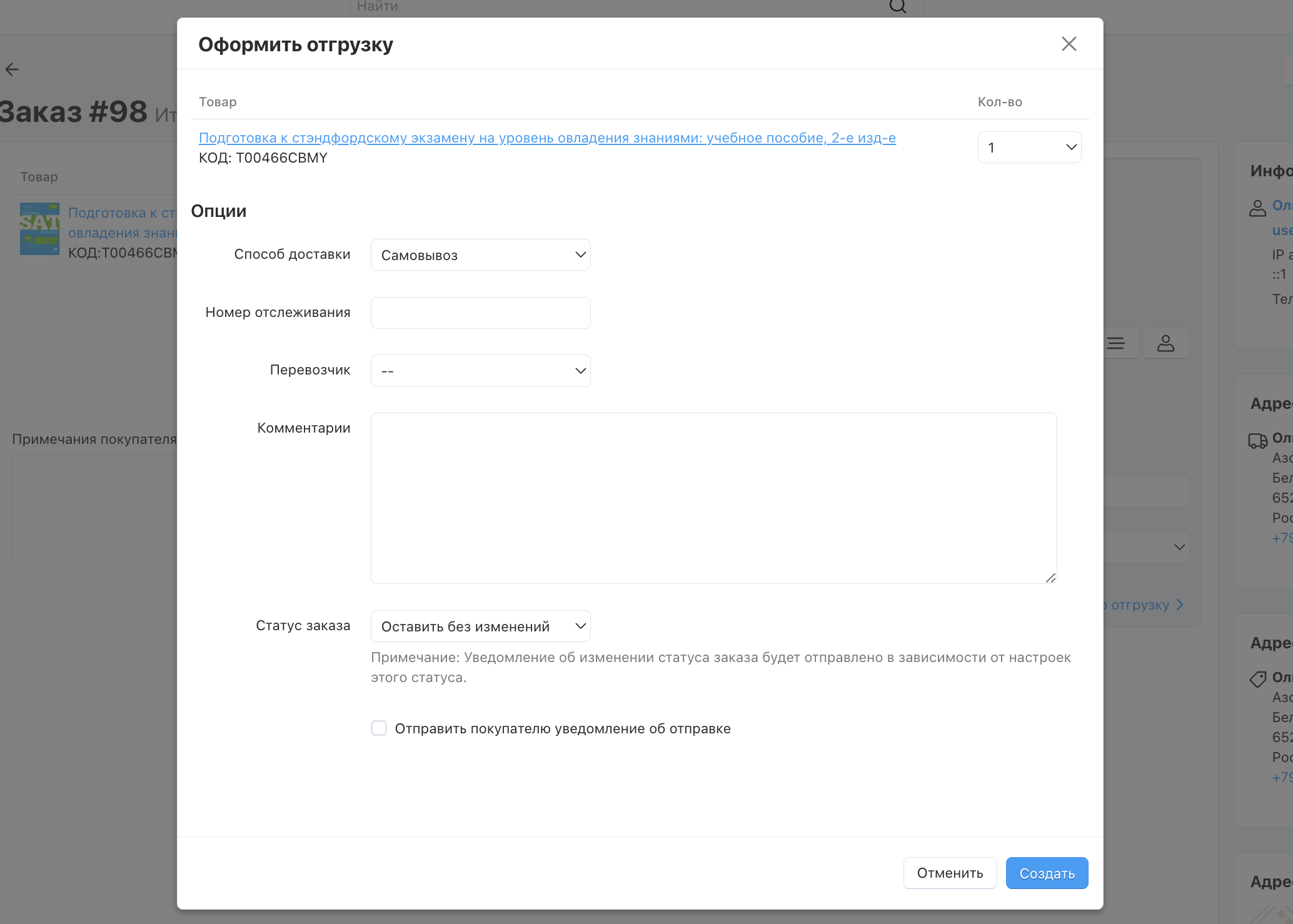Expand the carrier dropdown
Viewport: 1293px width, 924px height.
tap(480, 371)
